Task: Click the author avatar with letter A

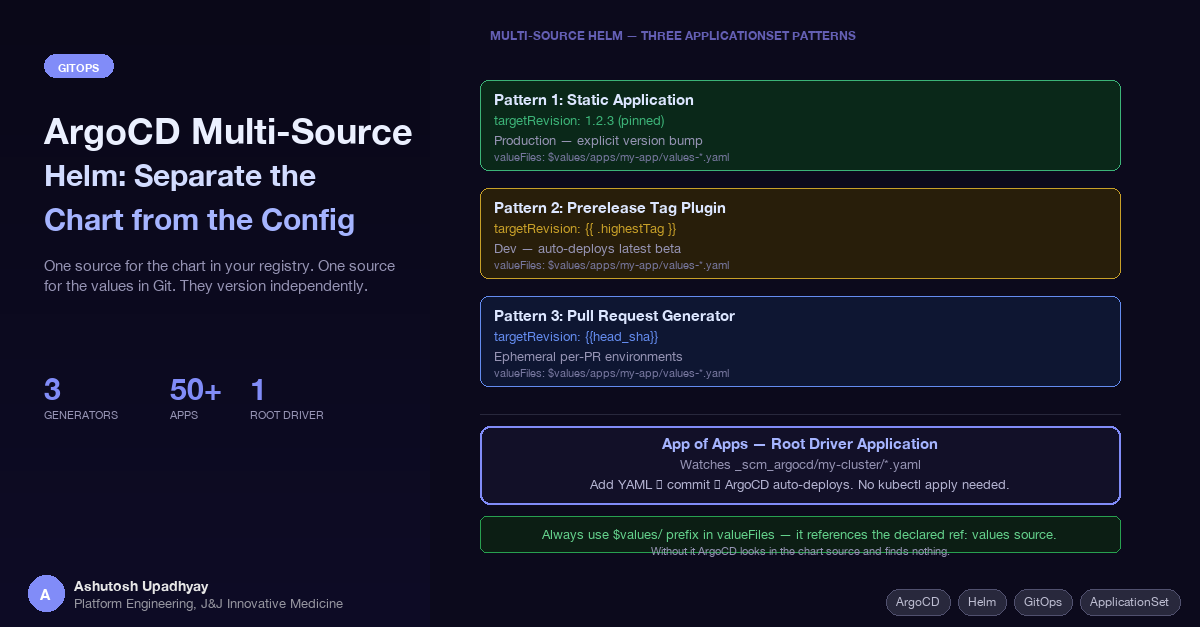Action: coord(45,594)
